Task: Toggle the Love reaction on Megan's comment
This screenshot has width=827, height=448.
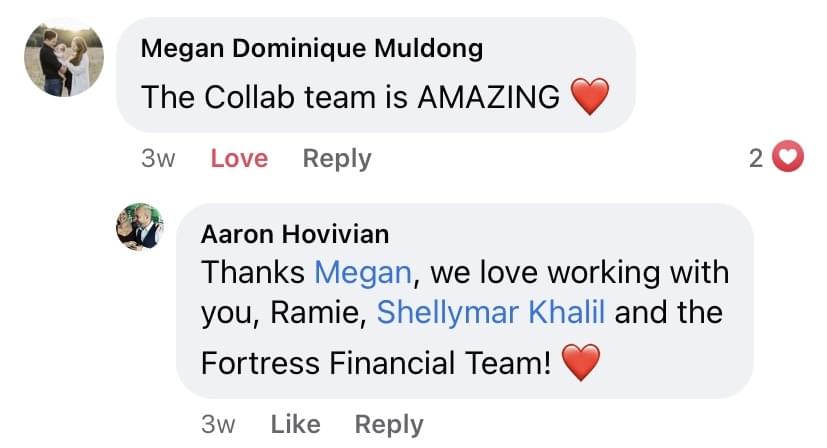Action: point(239,158)
